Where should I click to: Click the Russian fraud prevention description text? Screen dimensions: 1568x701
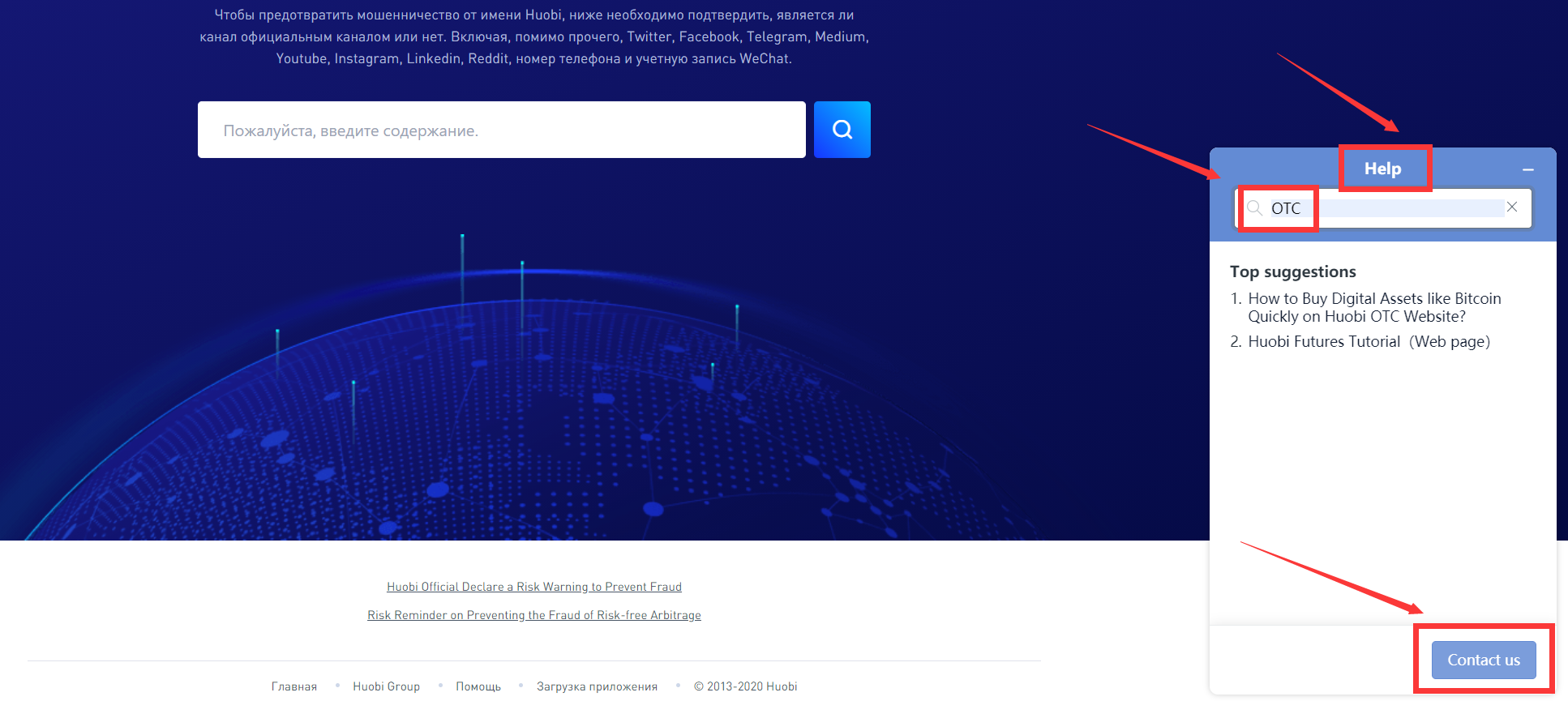click(533, 36)
